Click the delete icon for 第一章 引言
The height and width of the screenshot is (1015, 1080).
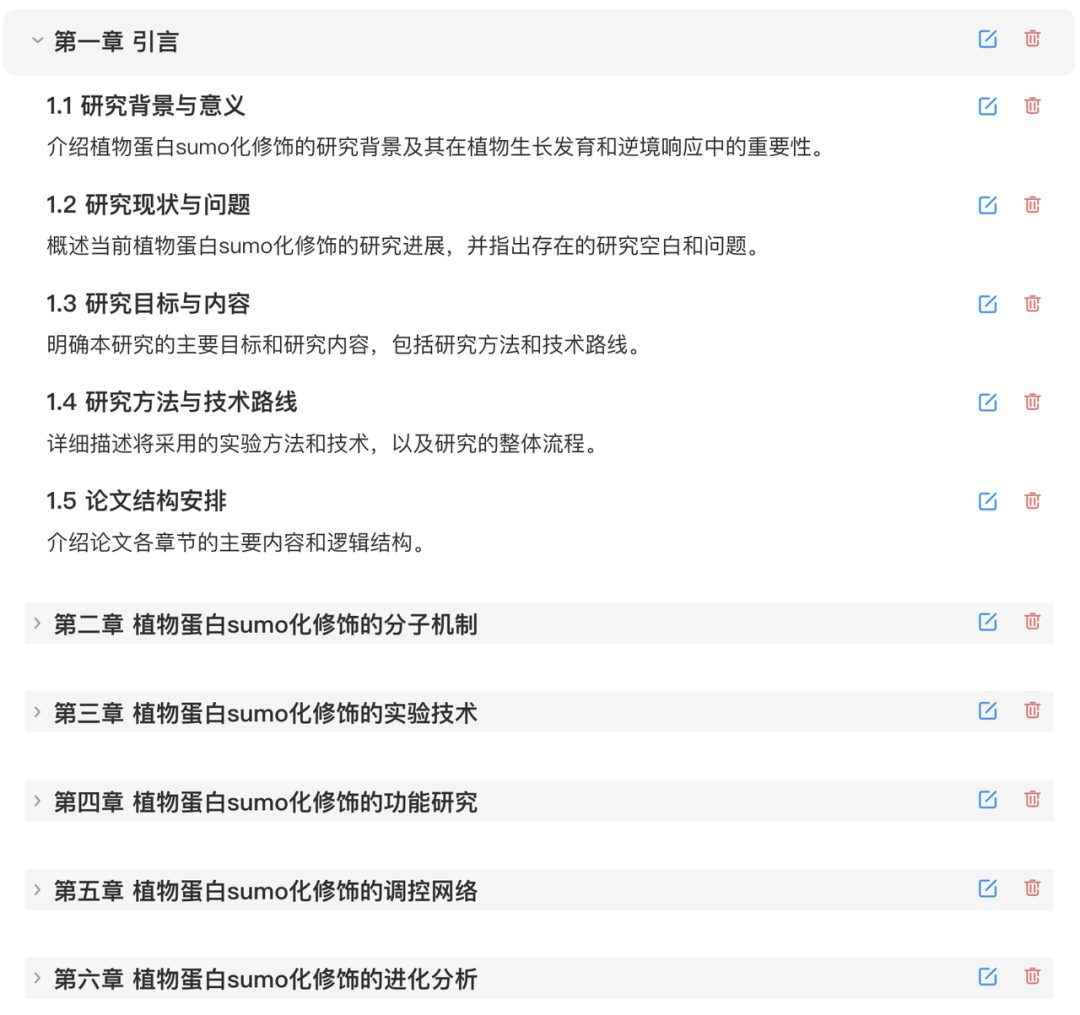click(1033, 39)
